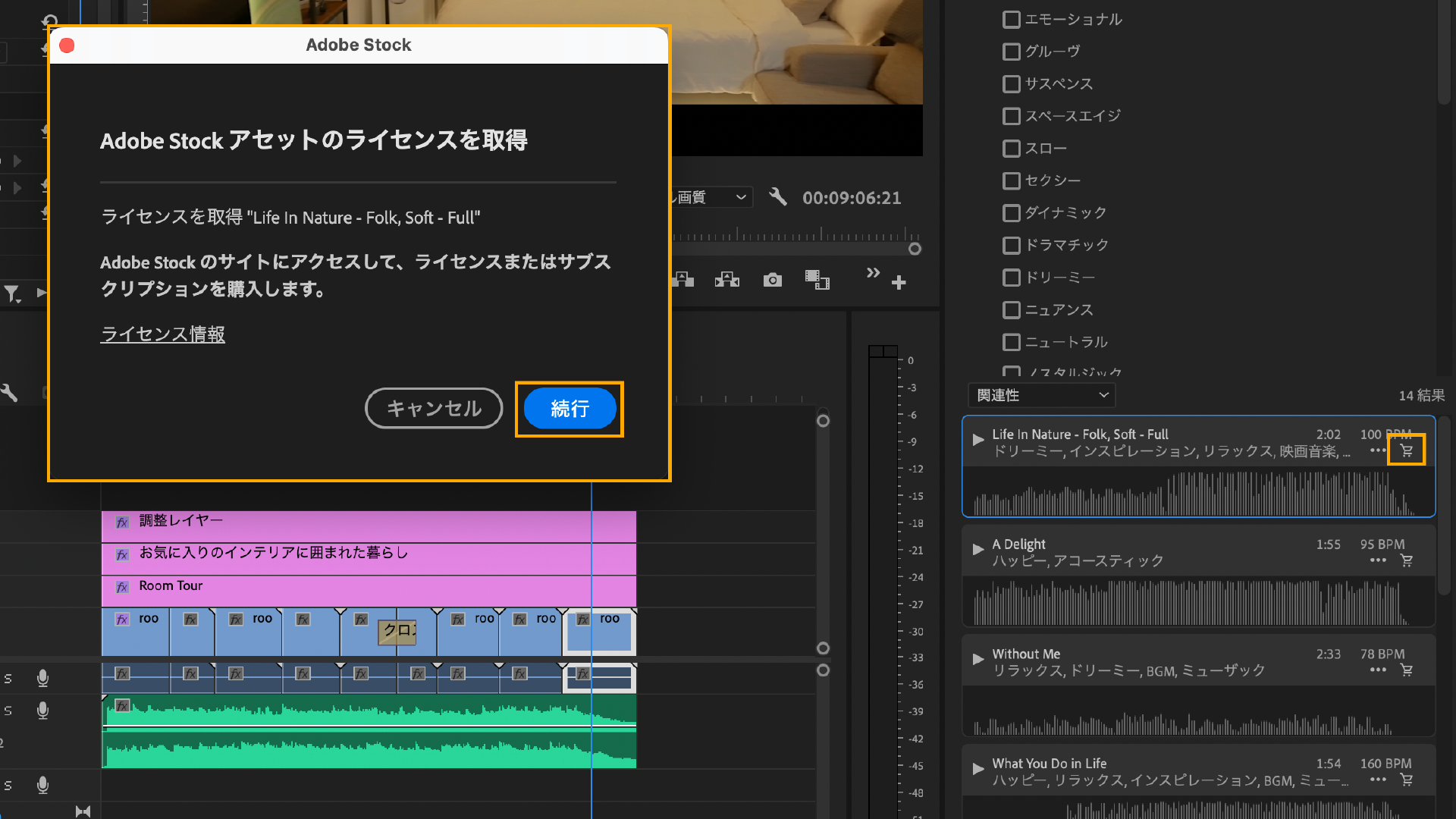Click the plus Button Editor icon
1456x819 pixels.
tap(899, 283)
